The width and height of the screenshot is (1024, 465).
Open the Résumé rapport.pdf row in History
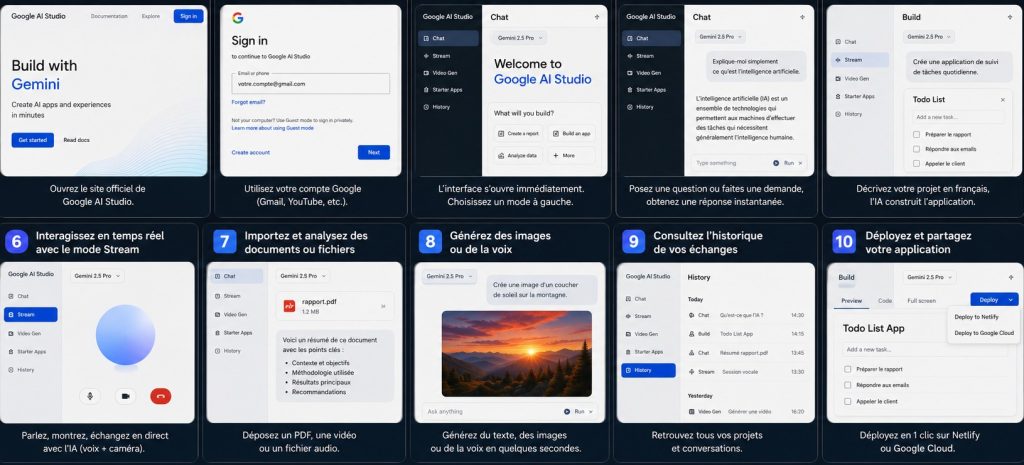(746, 353)
